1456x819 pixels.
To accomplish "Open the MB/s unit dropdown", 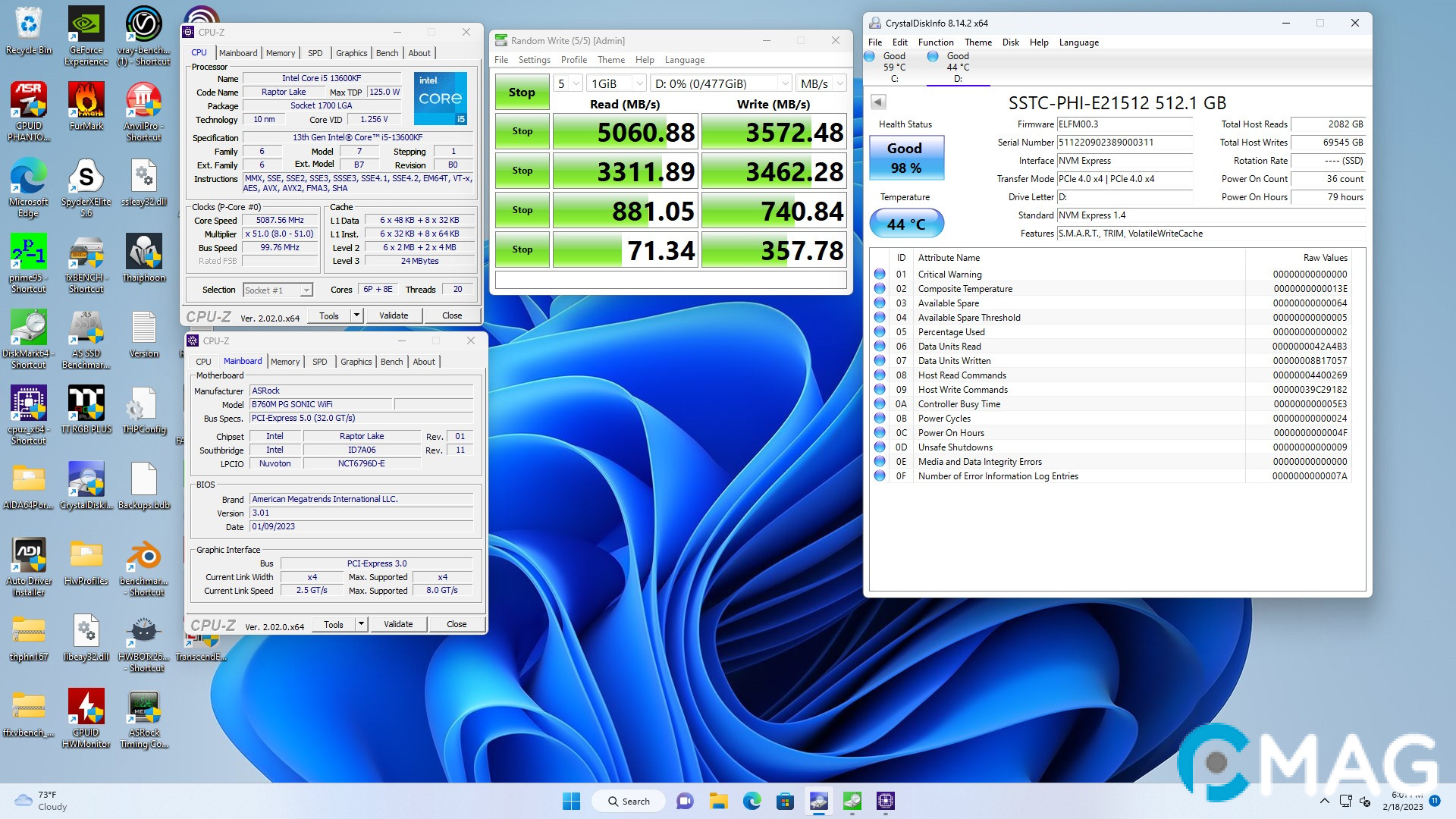I will point(822,83).
